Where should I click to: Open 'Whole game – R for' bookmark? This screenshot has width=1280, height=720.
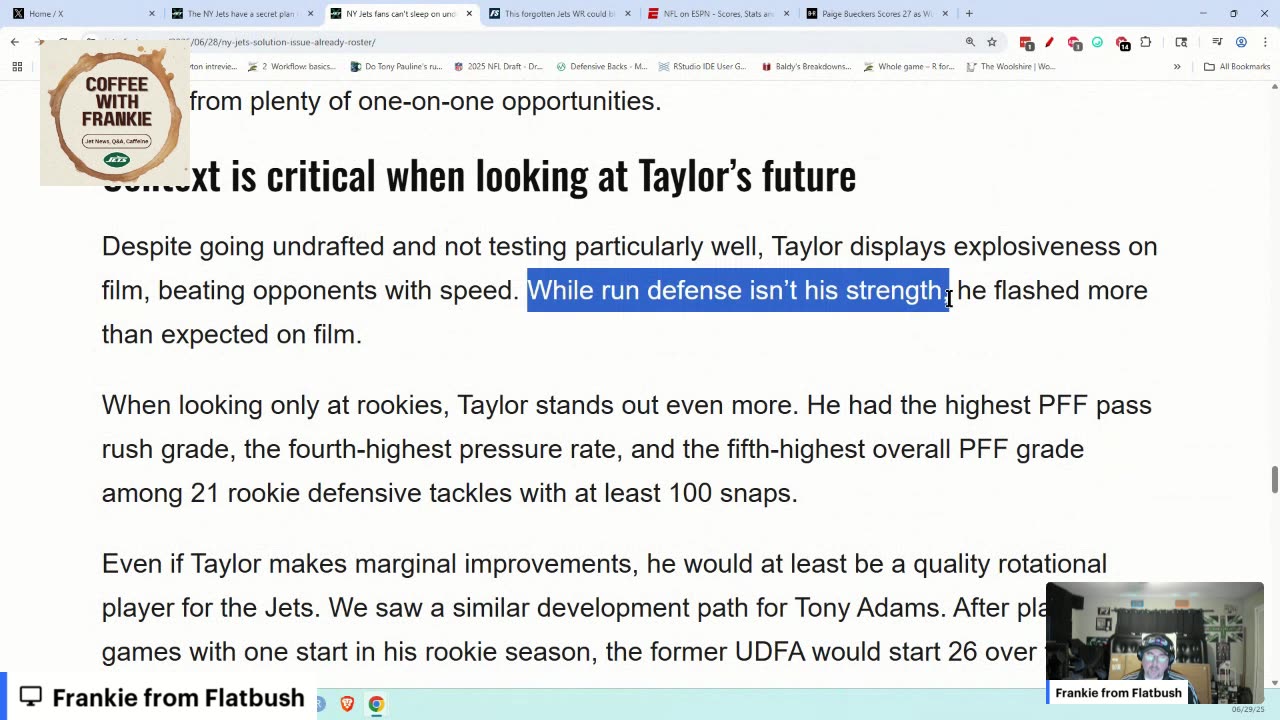pyautogui.click(x=908, y=67)
